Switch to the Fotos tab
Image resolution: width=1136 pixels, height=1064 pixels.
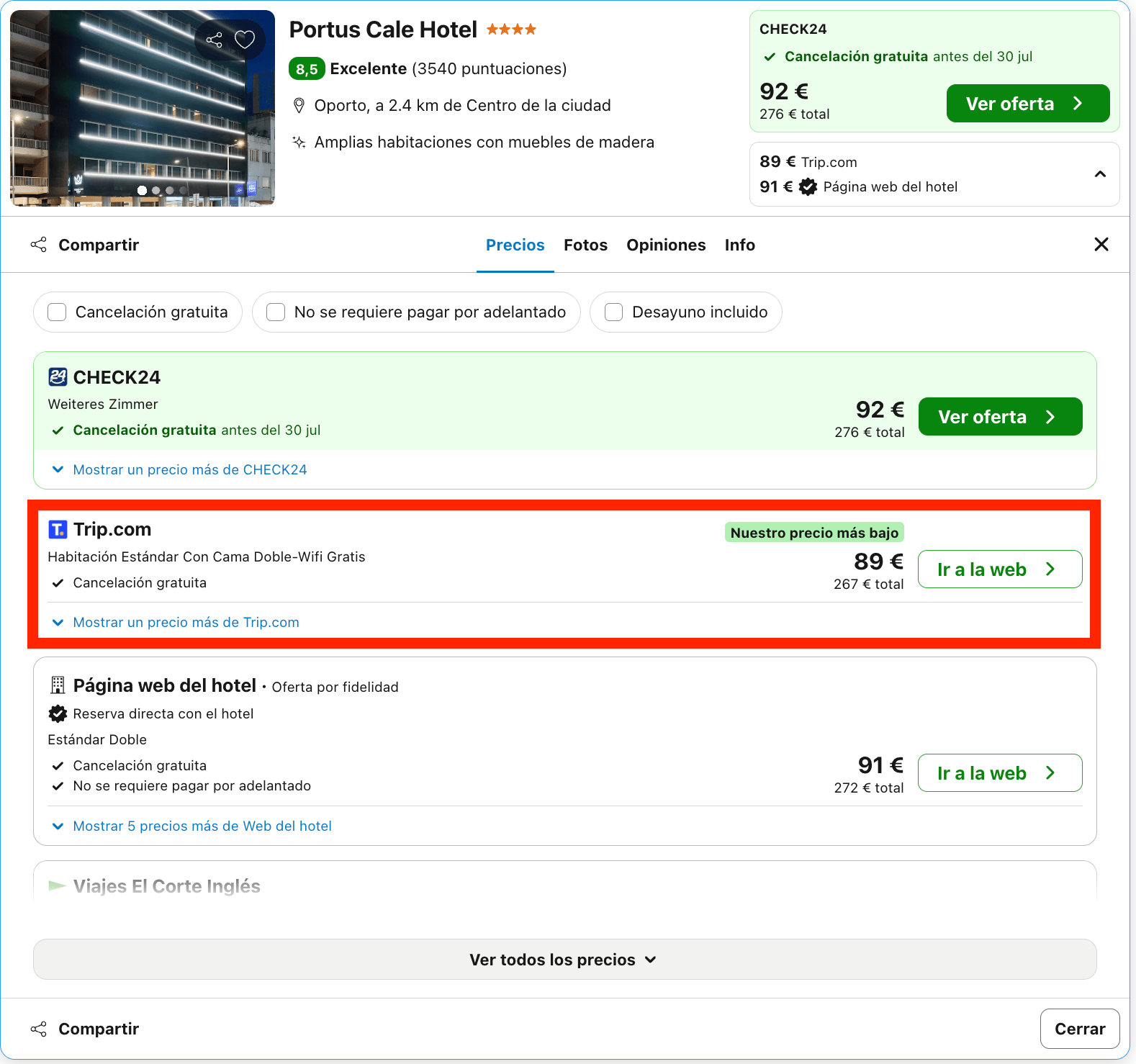pyautogui.click(x=585, y=245)
